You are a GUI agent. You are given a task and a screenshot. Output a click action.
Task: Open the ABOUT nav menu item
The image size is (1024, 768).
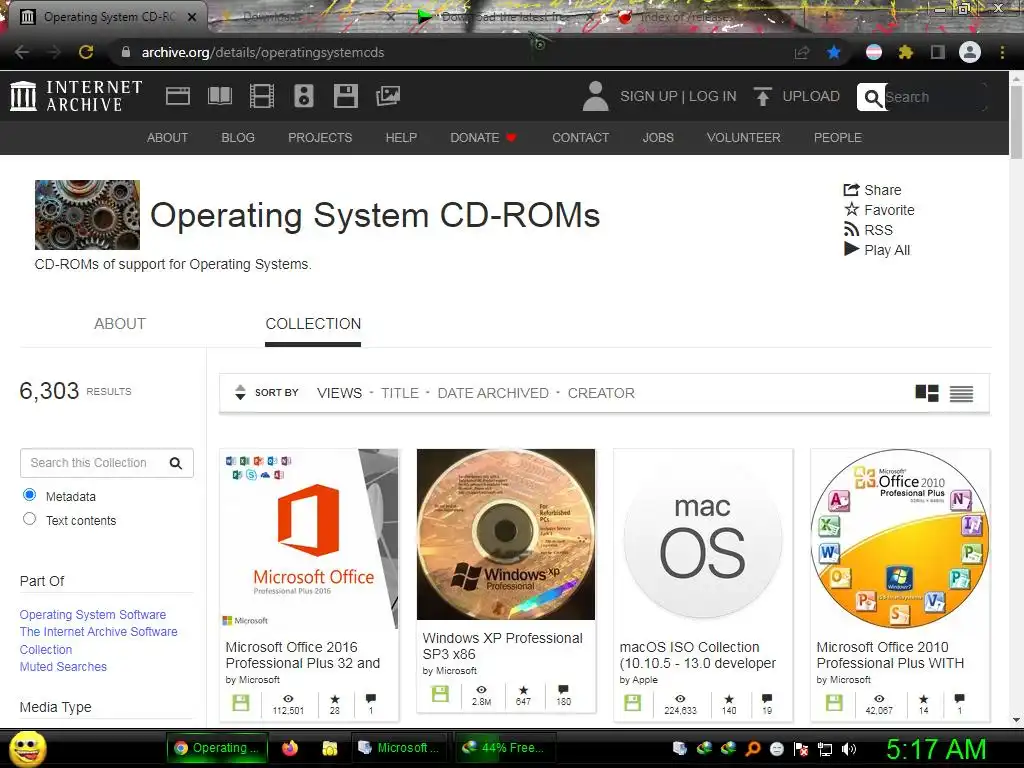point(167,138)
